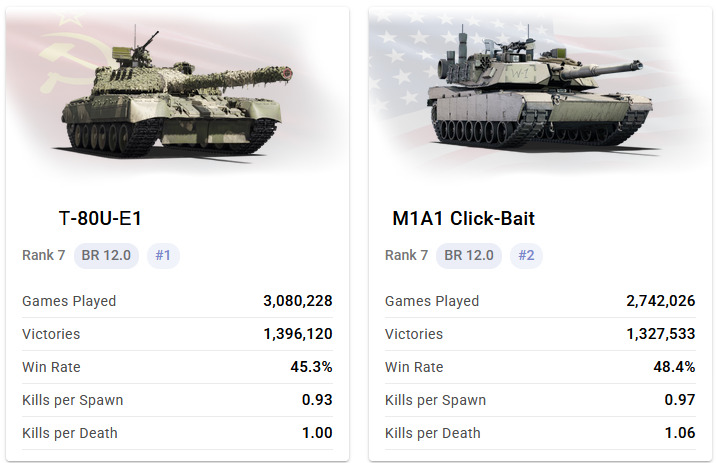Open the M1A1 Click-Bait vehicle title

pyautogui.click(x=464, y=218)
